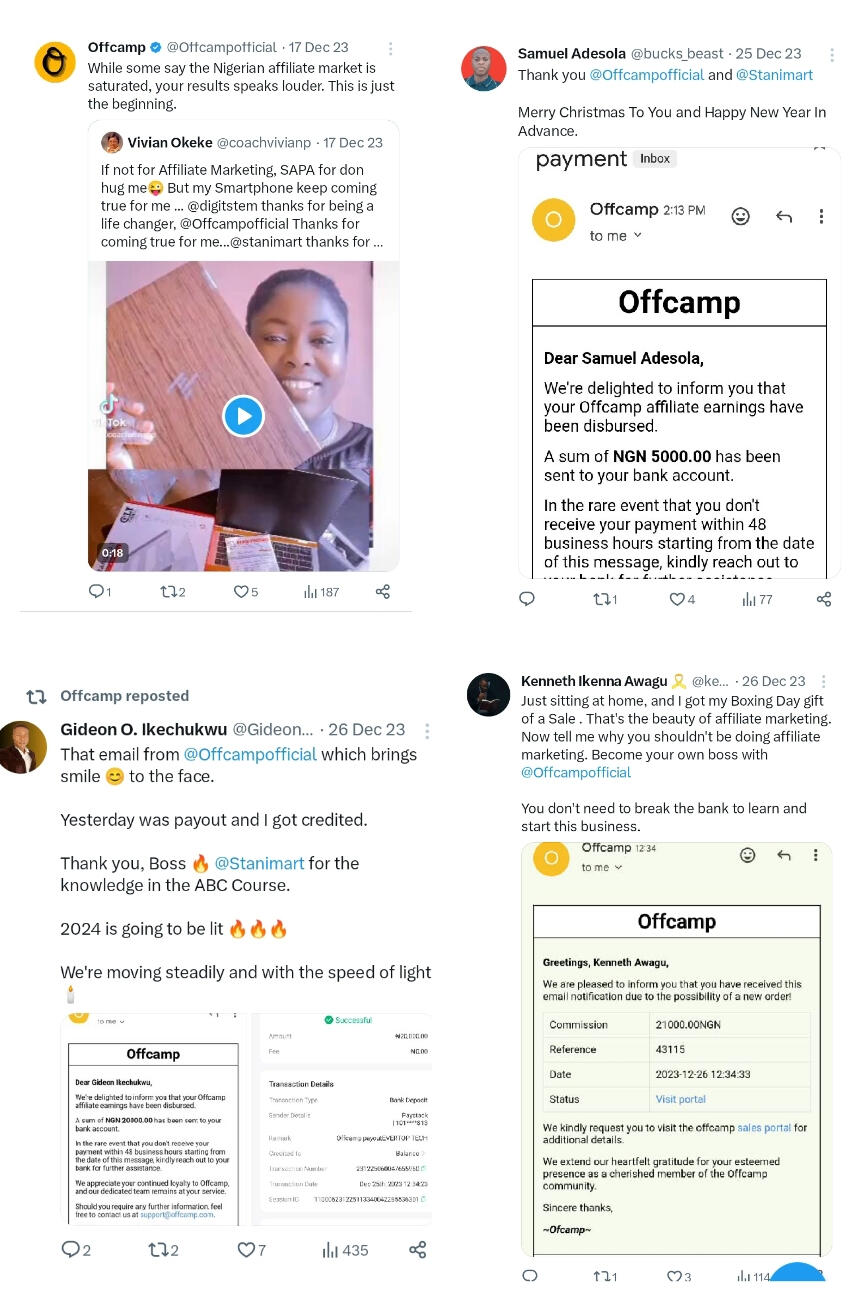This screenshot has height=1298, width=866.
Task: Expand 'to me' recipient details in Samuel's email
Action: (x=616, y=236)
